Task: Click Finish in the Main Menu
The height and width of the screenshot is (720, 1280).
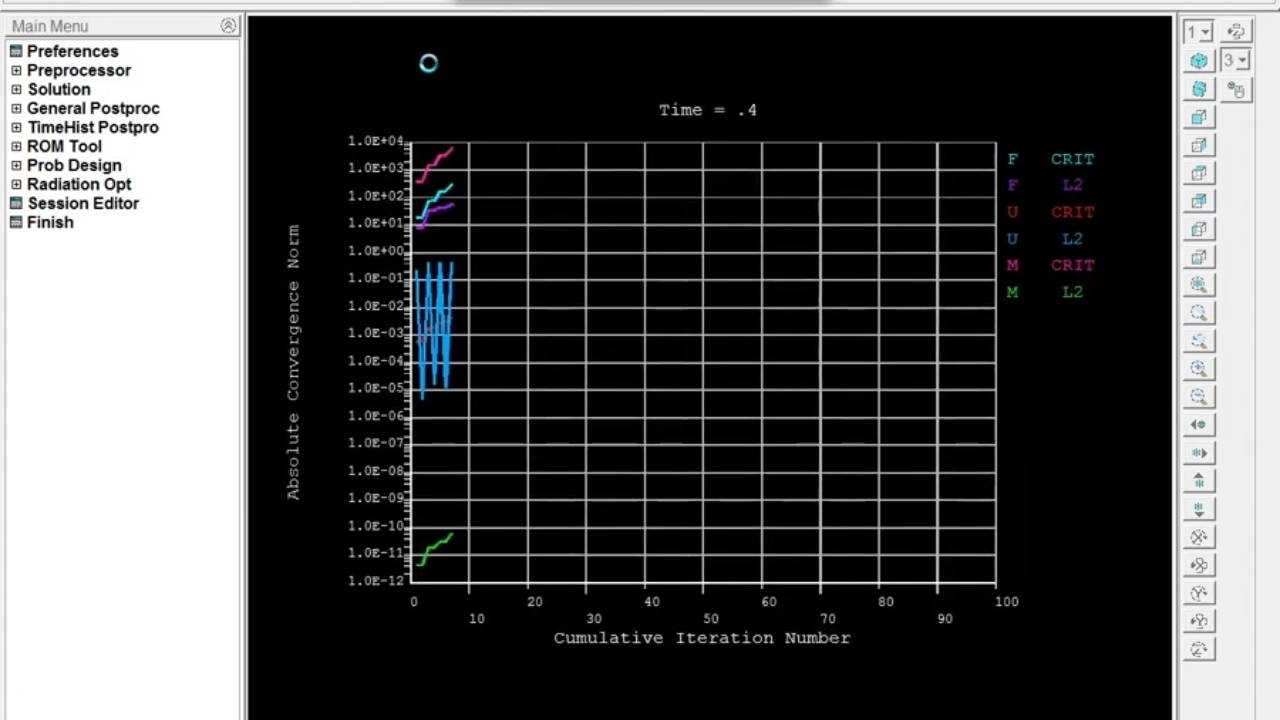Action: 50,222
